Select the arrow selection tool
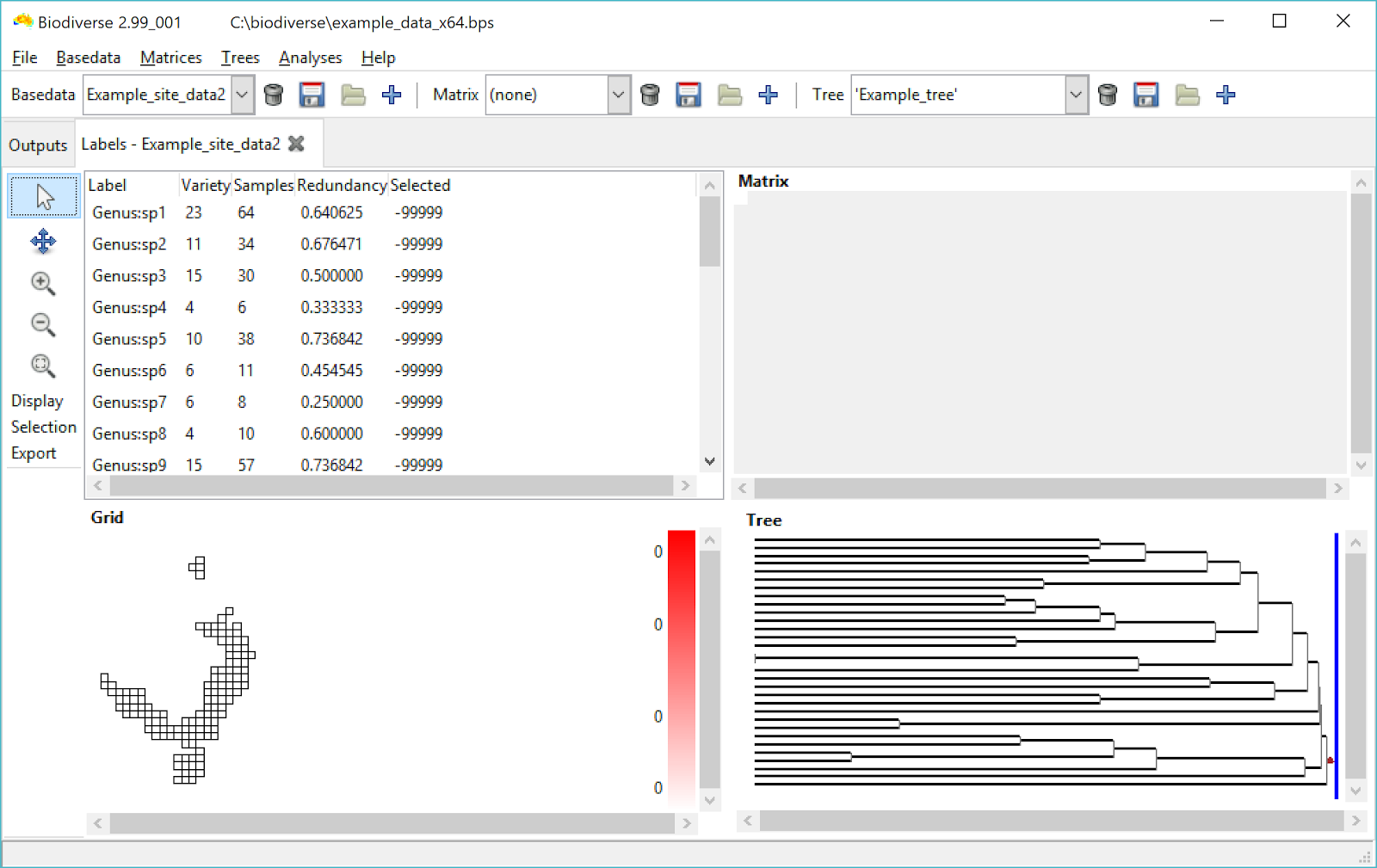The width and height of the screenshot is (1377, 868). point(43,195)
